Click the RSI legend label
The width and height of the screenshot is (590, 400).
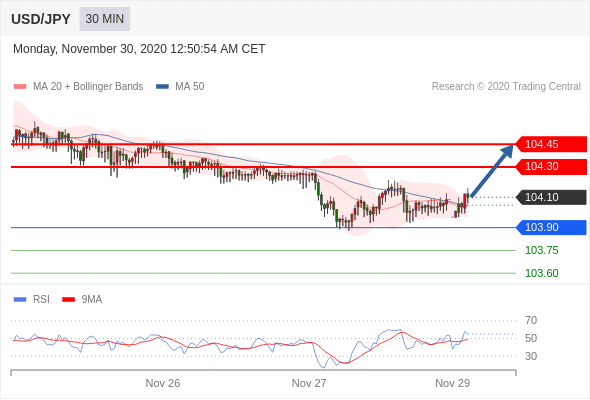[41, 300]
